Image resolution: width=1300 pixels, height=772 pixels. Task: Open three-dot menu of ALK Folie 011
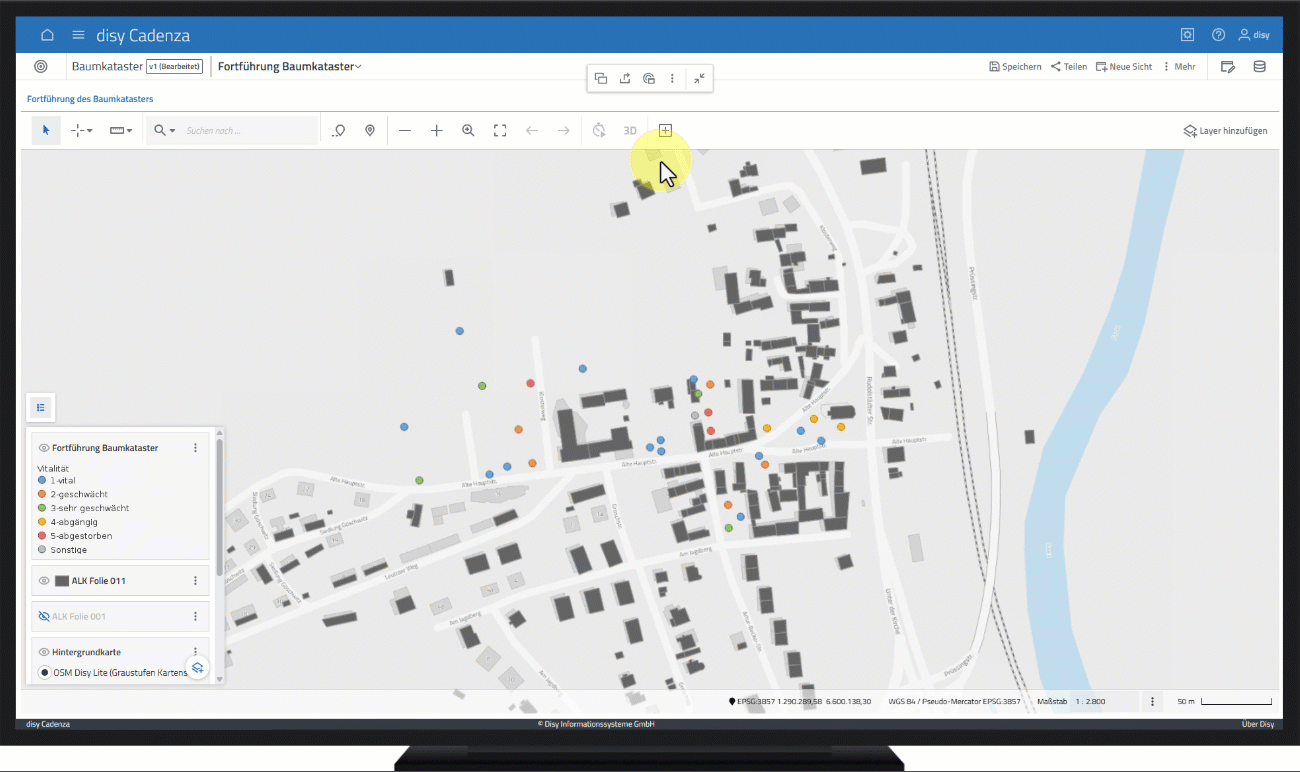click(x=196, y=581)
